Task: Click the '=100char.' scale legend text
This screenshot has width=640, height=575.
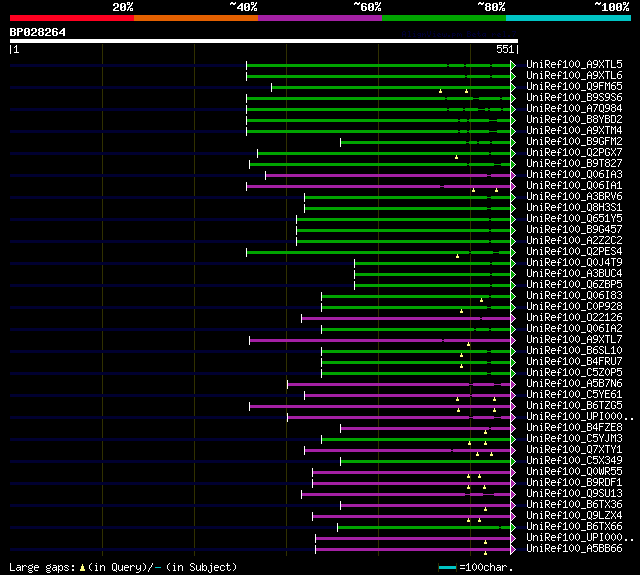Action: point(486,568)
